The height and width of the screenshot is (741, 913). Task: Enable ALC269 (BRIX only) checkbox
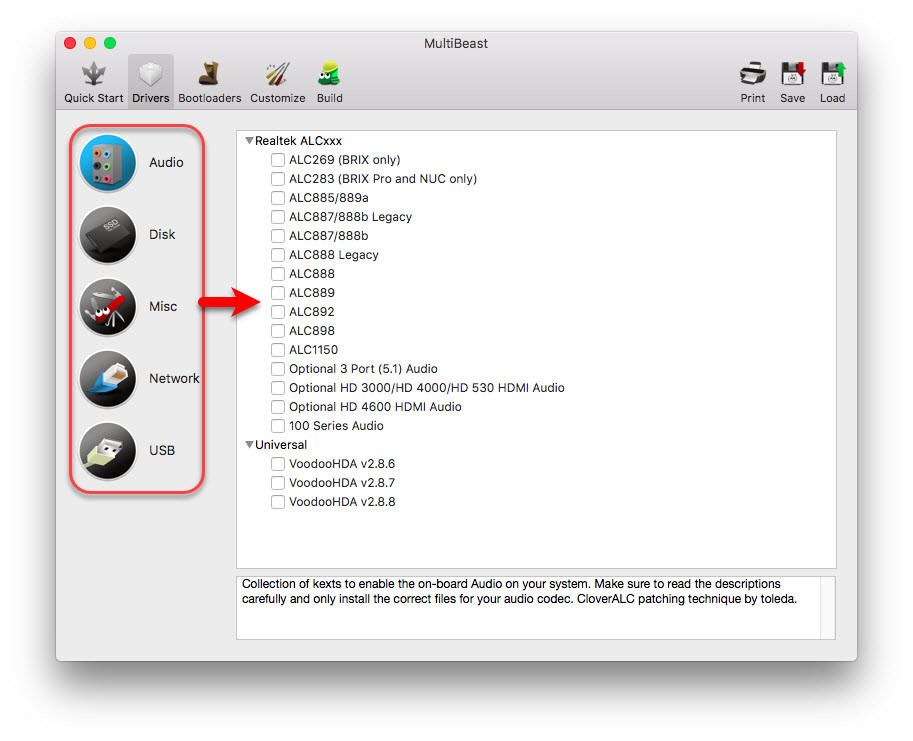[278, 160]
